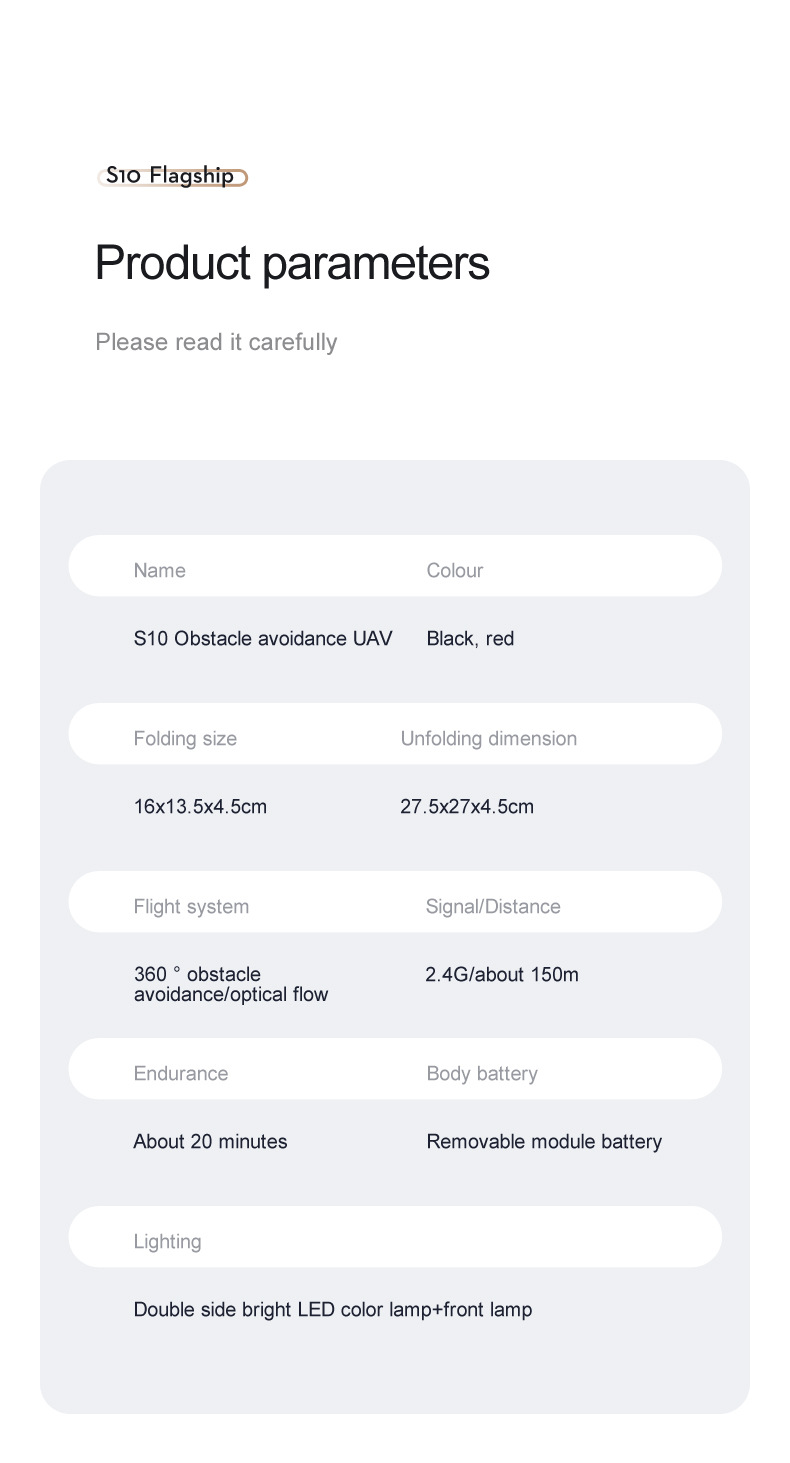
Task: Select the 360° obstacle avoidance text
Action: pyautogui.click(x=231, y=984)
